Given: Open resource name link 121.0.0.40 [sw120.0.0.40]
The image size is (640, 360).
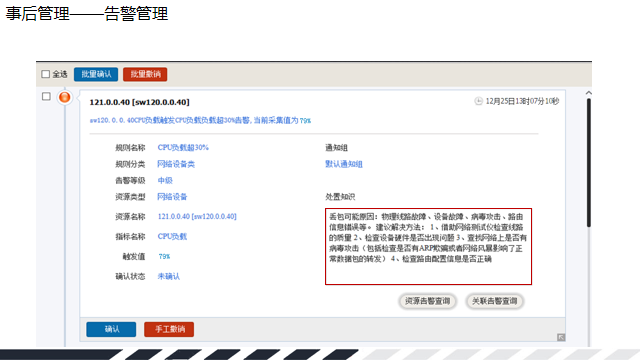Looking at the screenshot, I should [197, 216].
